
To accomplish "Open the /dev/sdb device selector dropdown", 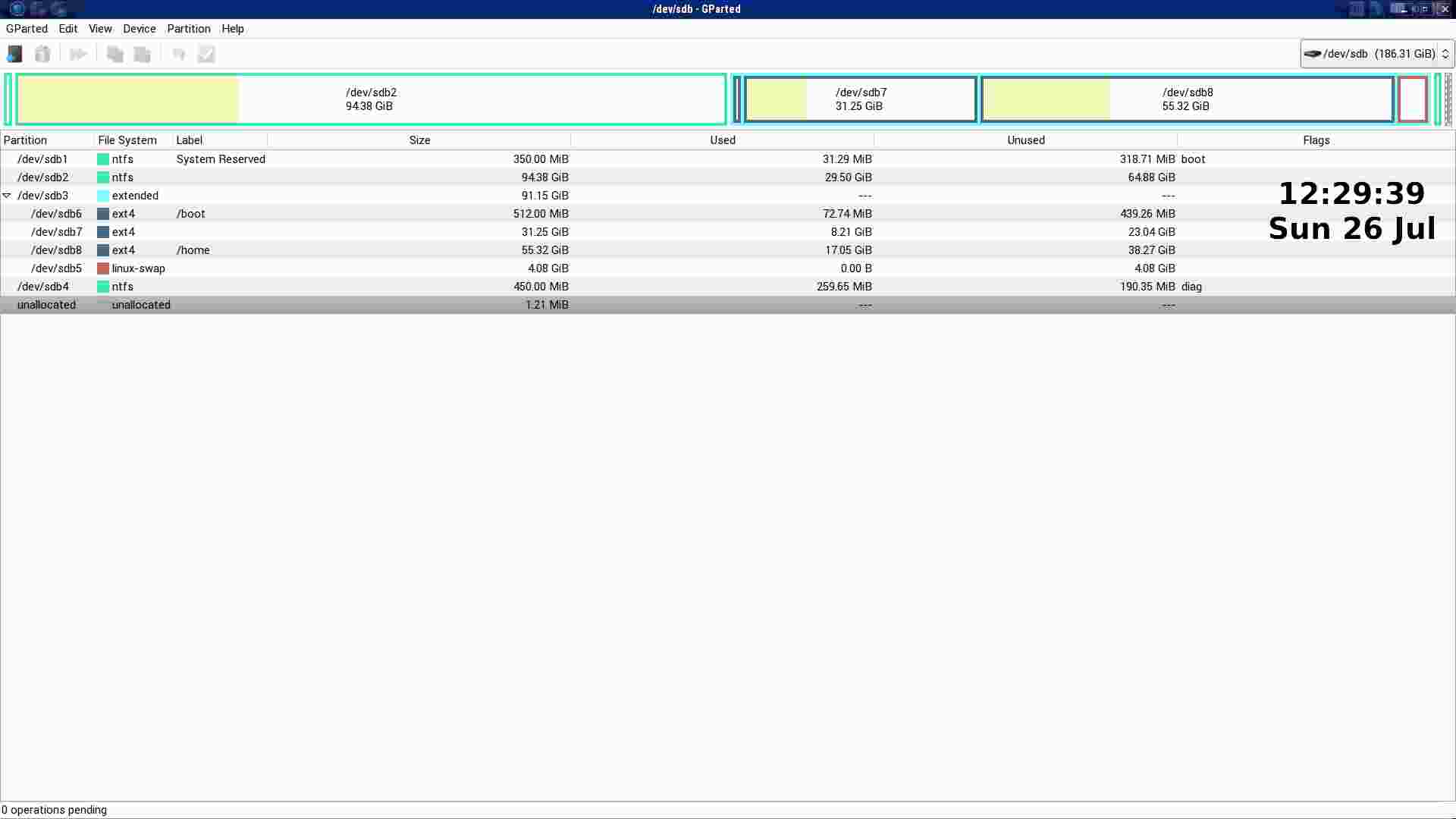I will pos(1376,54).
